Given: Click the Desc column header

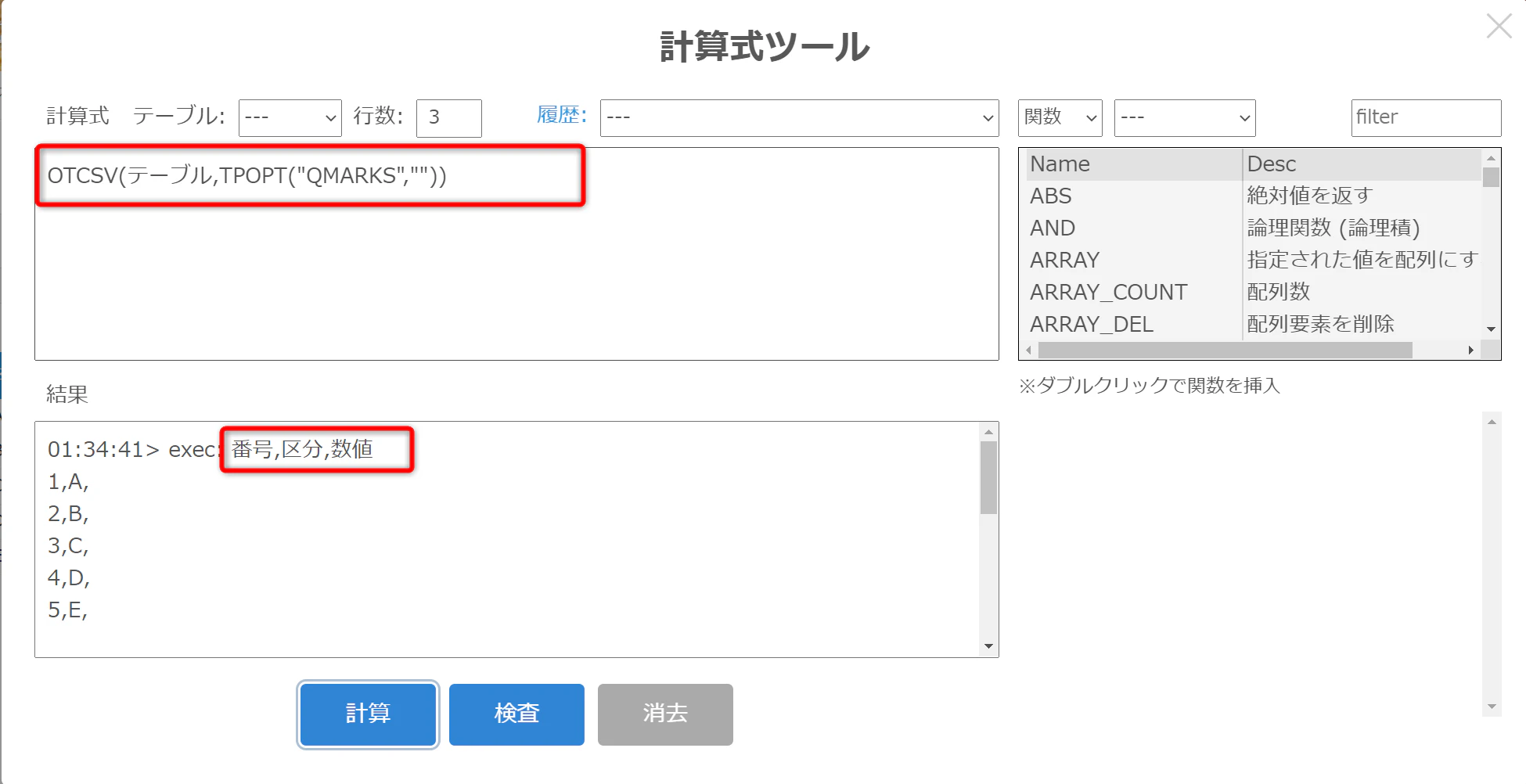Looking at the screenshot, I should pos(1362,164).
